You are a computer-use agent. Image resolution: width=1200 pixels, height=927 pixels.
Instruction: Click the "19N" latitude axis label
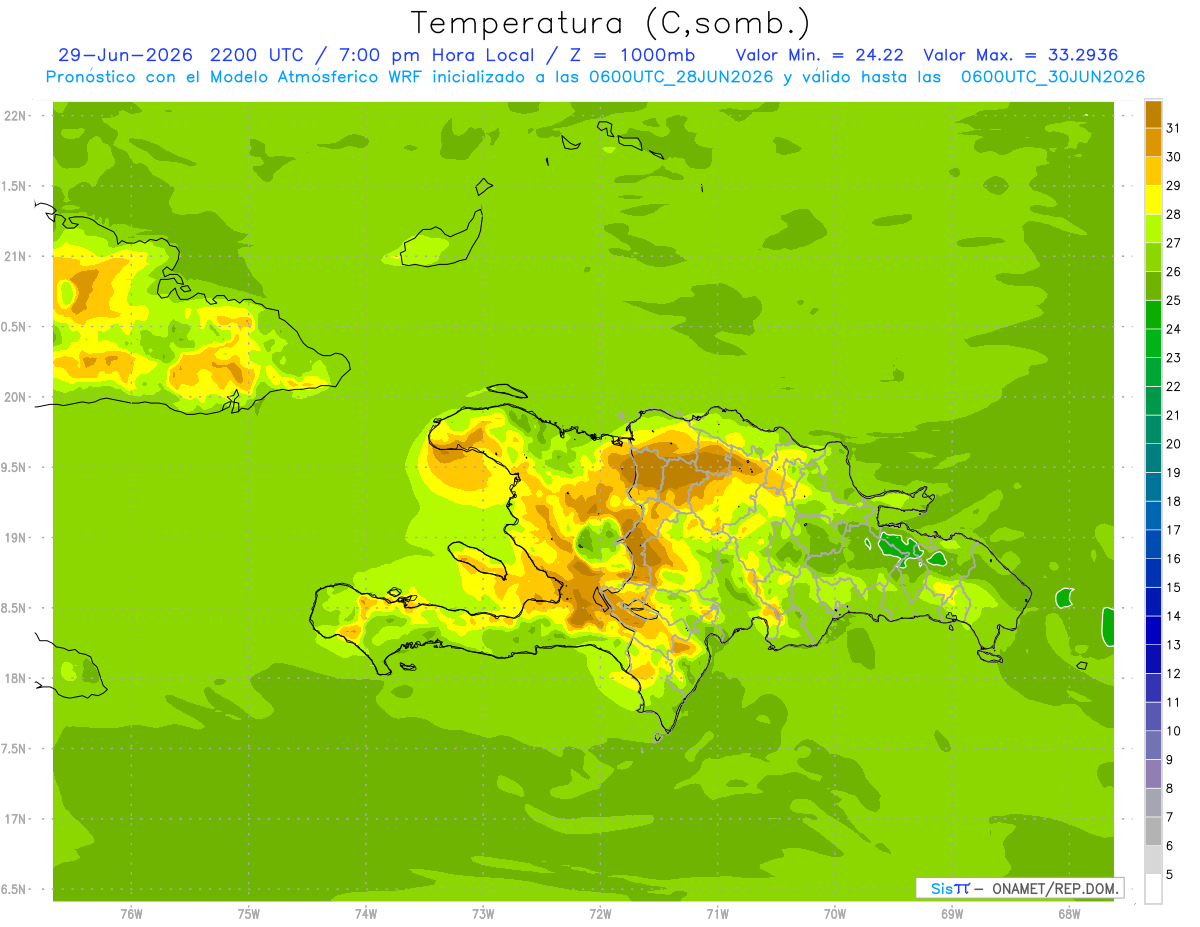17,538
